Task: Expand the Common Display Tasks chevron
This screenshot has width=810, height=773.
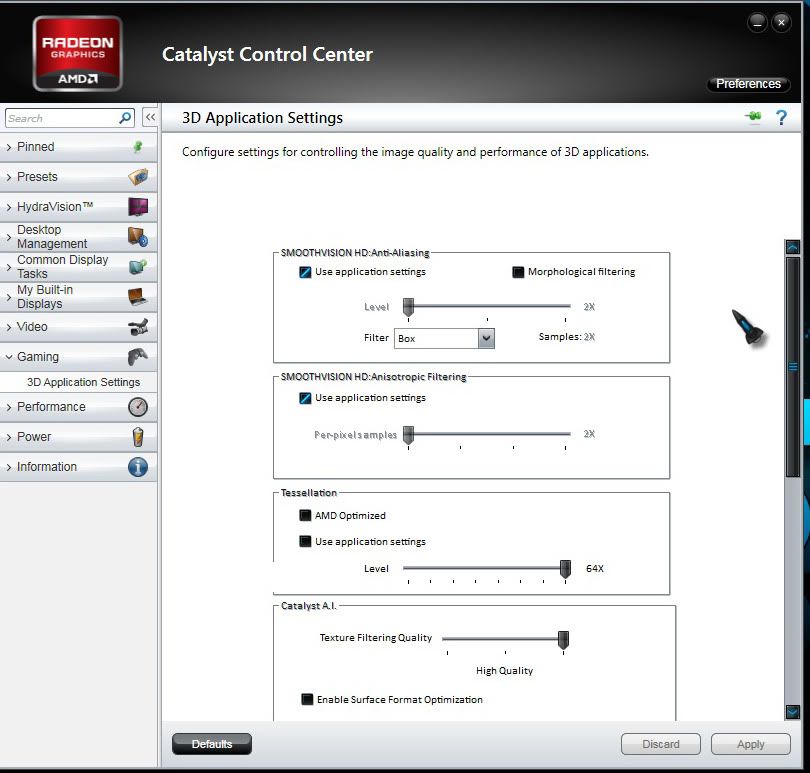Action: pos(9,267)
